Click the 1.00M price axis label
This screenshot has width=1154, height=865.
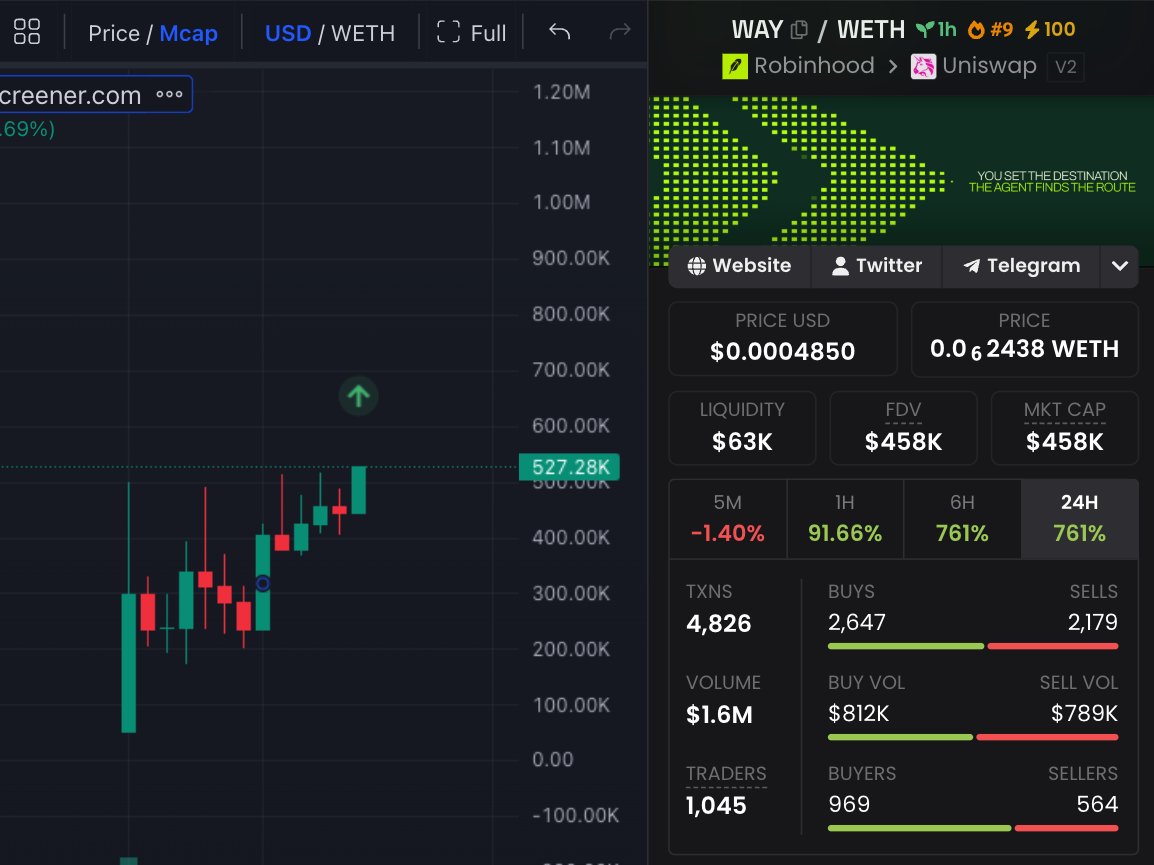(x=562, y=202)
